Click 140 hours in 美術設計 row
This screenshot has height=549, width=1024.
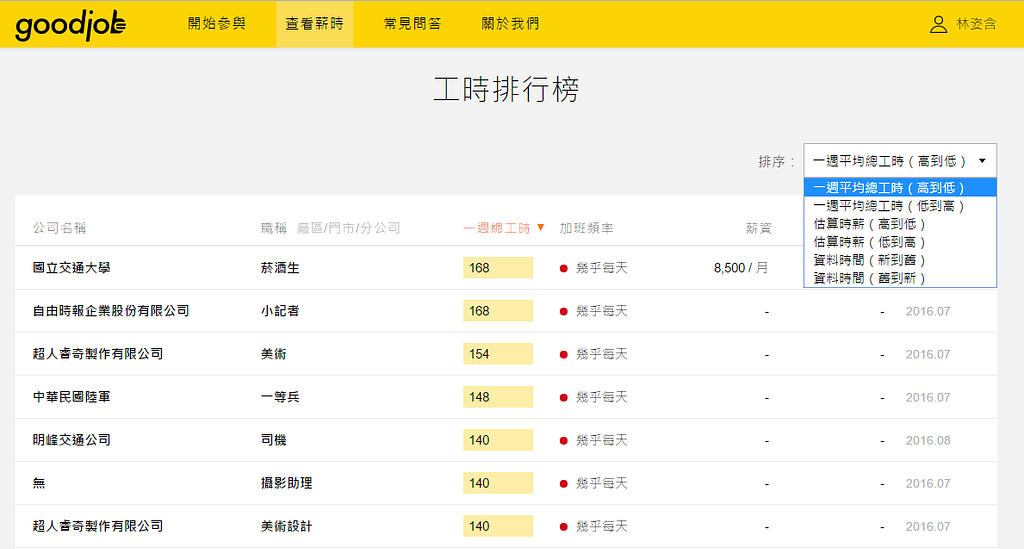pos(498,526)
